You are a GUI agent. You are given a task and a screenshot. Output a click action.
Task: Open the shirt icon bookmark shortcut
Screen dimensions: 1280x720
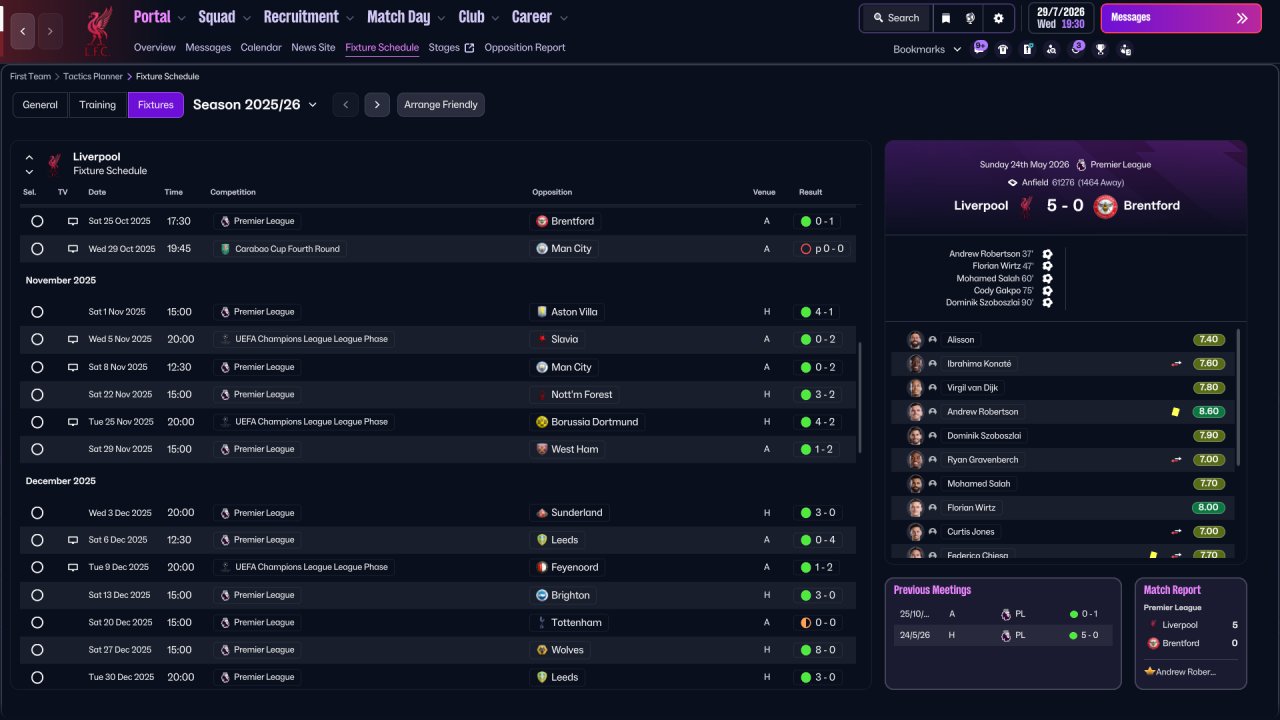click(1003, 49)
